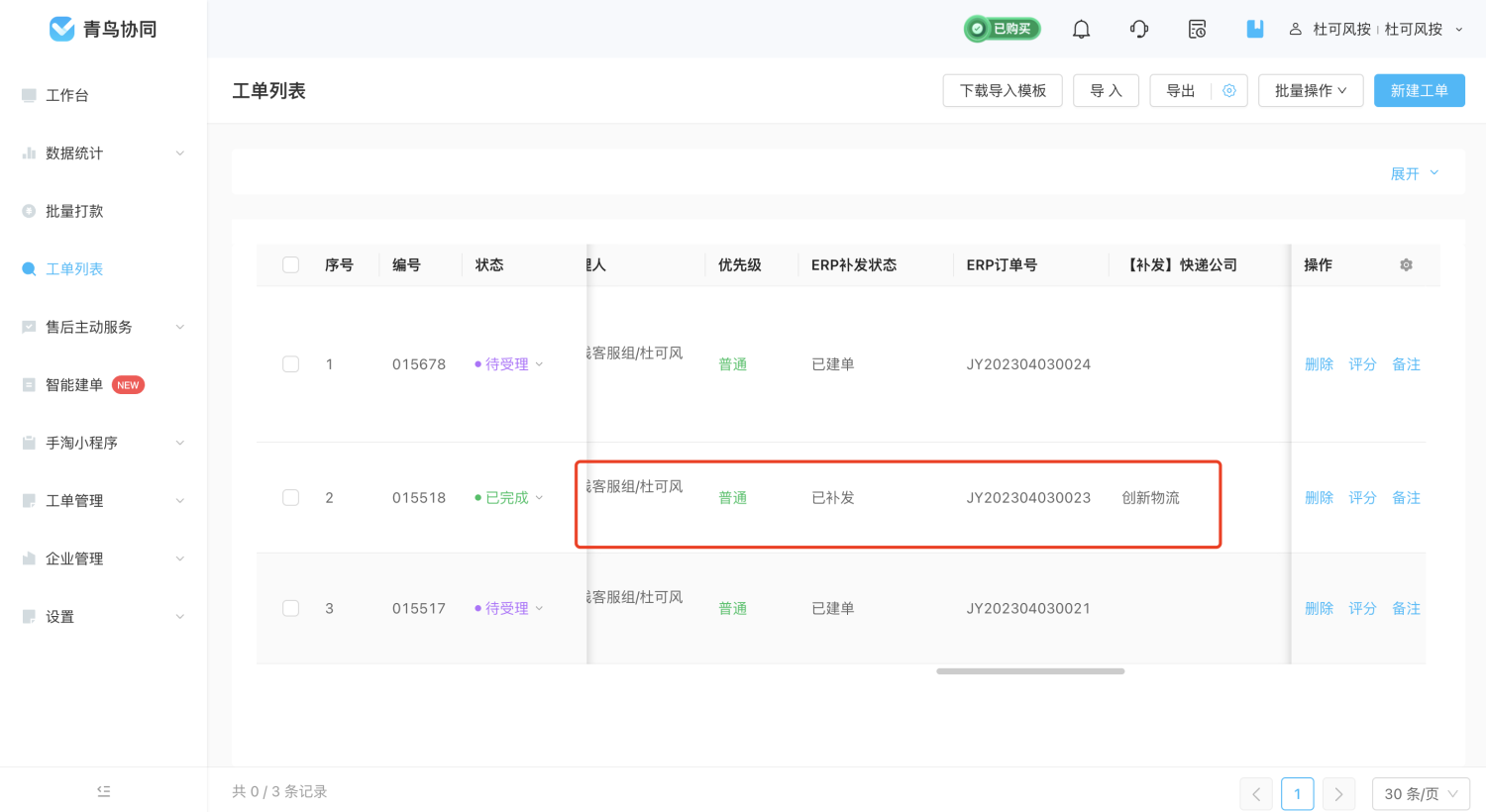Click 备注 for order 015517
This screenshot has height=812, width=1486.
pyautogui.click(x=1406, y=608)
